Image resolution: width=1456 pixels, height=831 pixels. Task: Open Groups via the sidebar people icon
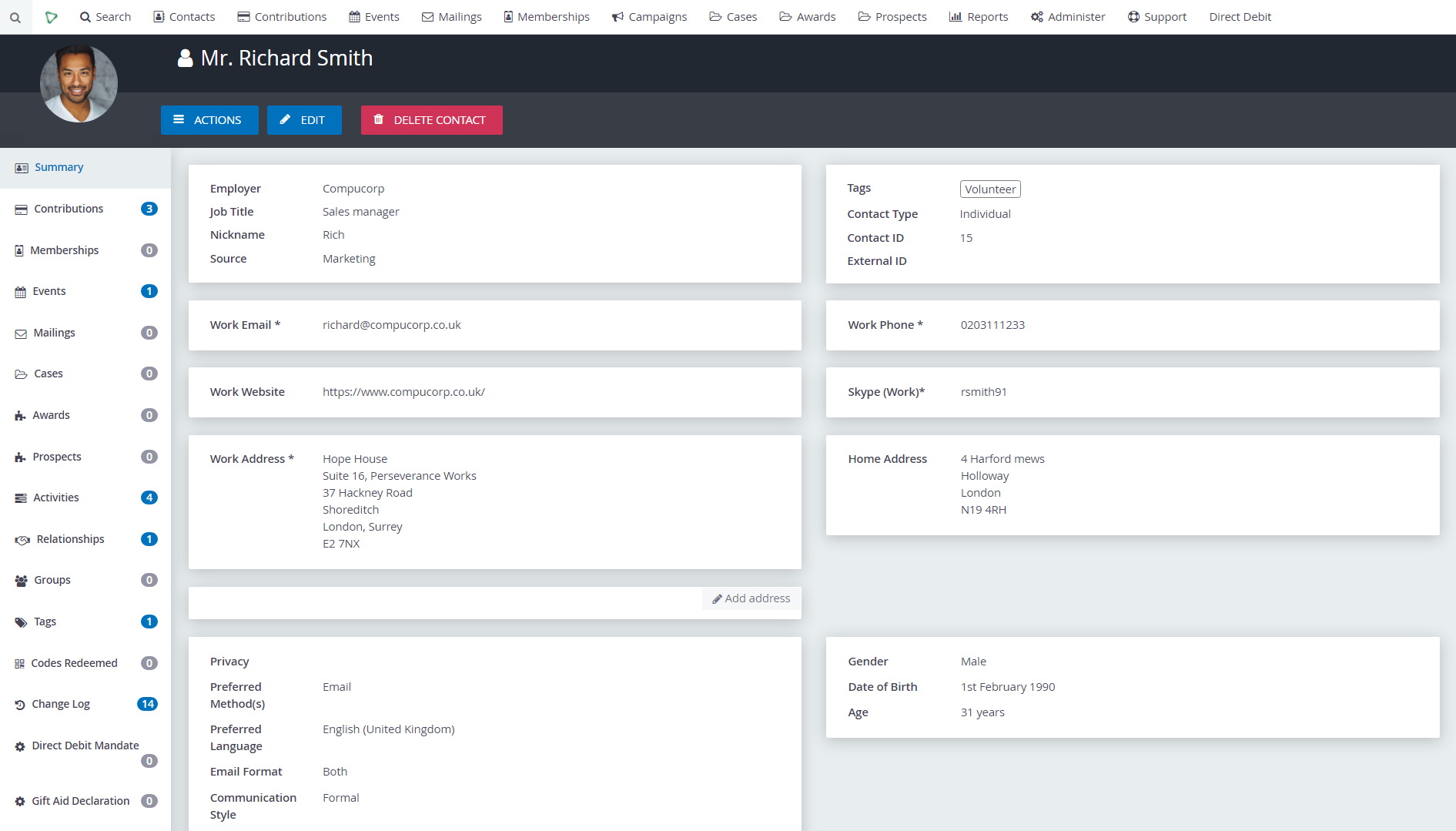[20, 579]
